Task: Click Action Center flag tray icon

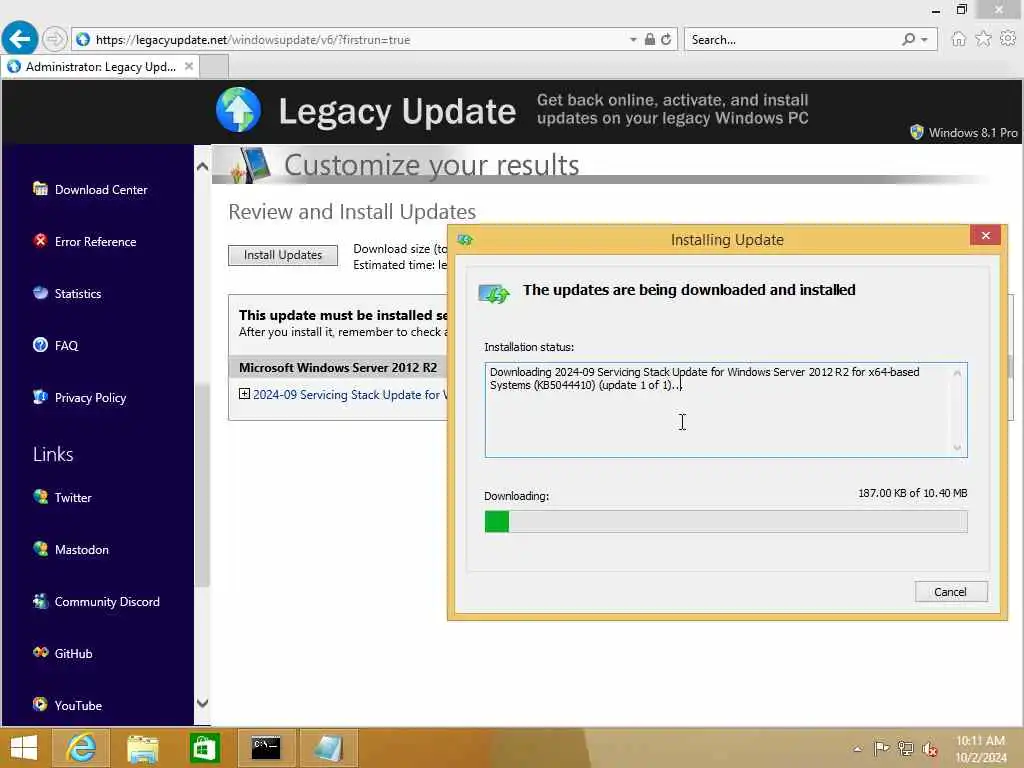Action: [x=882, y=748]
